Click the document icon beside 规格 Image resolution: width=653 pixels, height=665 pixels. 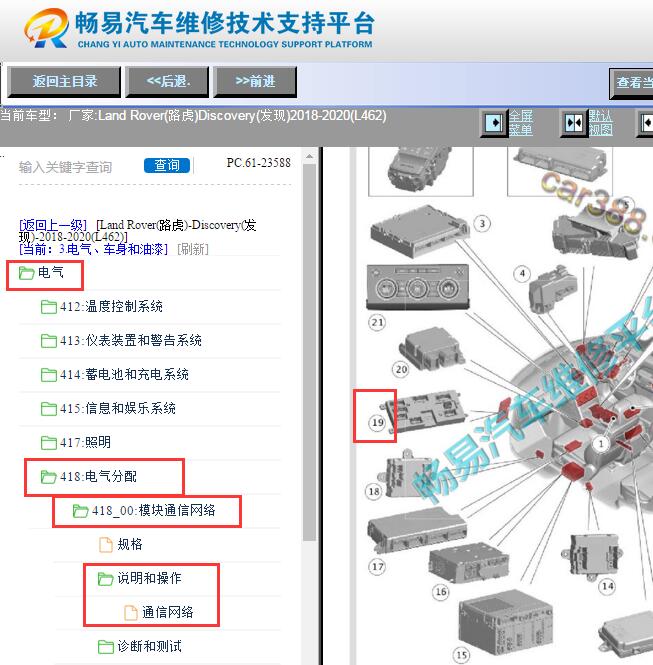pyautogui.click(x=106, y=545)
